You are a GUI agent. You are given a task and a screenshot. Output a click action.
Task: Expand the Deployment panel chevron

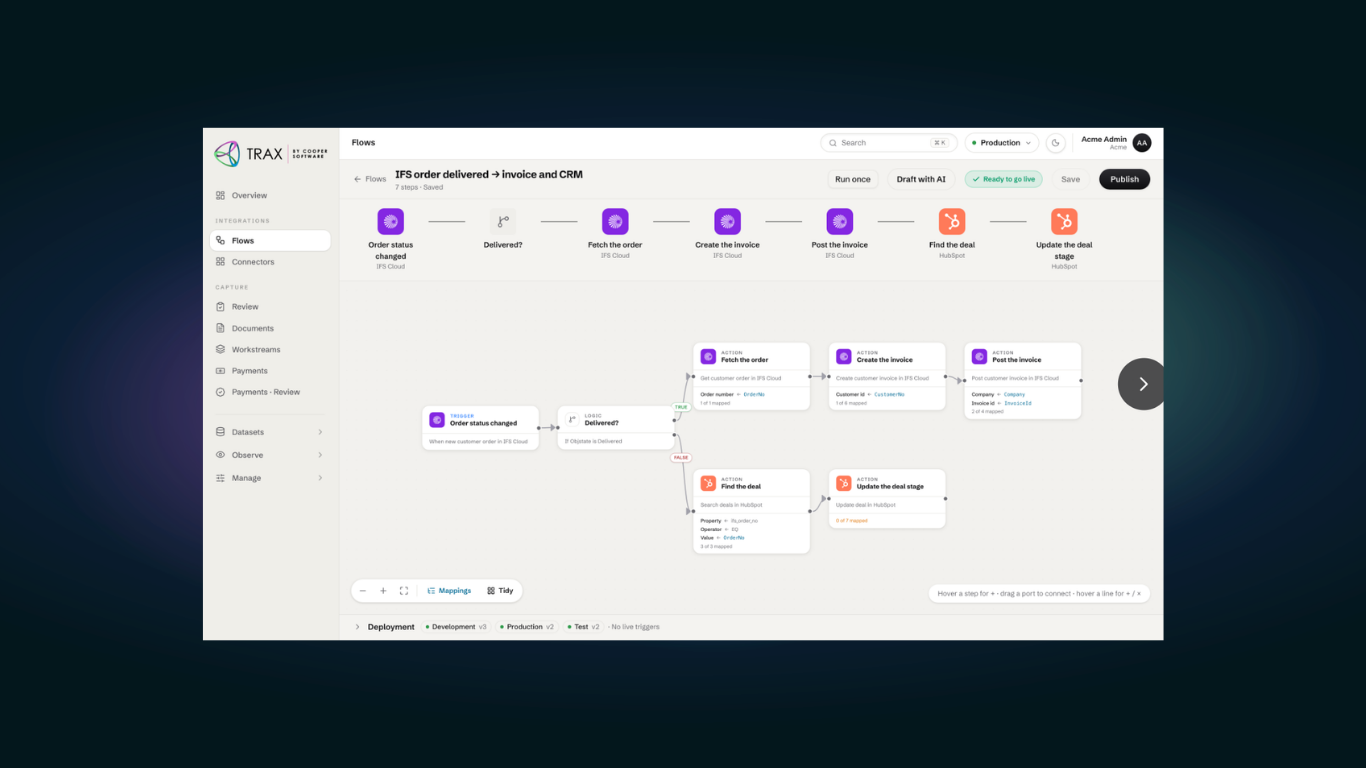tap(357, 627)
